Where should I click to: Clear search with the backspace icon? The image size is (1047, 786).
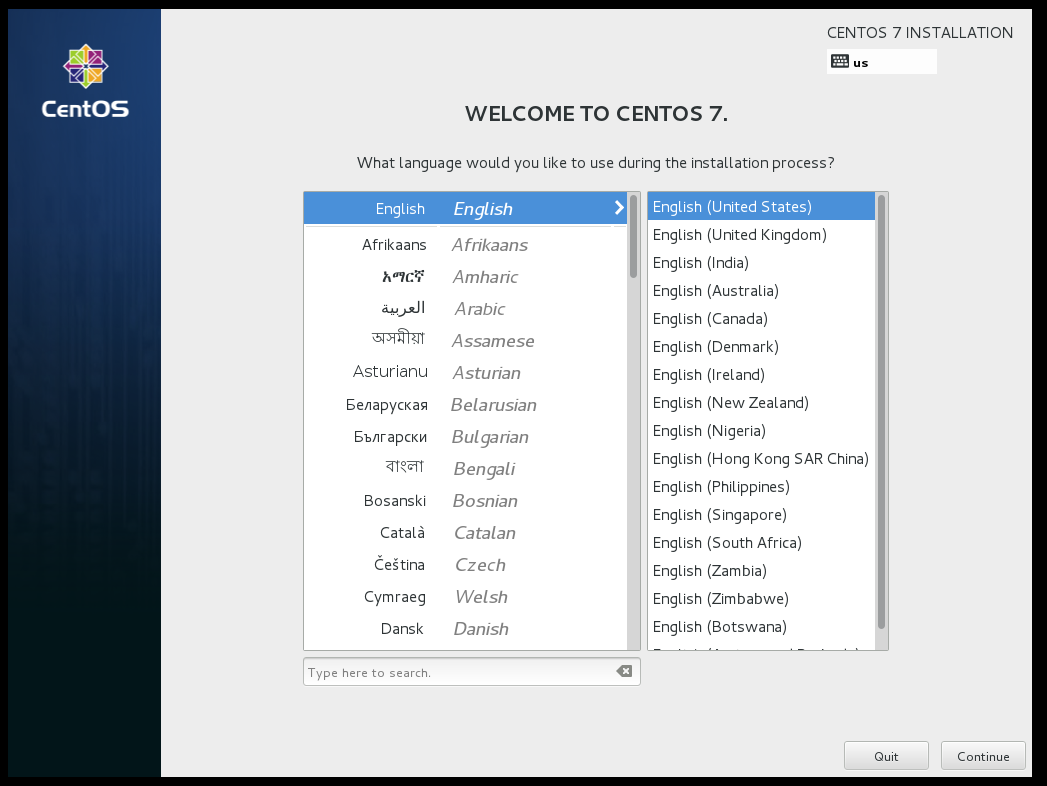(x=624, y=671)
